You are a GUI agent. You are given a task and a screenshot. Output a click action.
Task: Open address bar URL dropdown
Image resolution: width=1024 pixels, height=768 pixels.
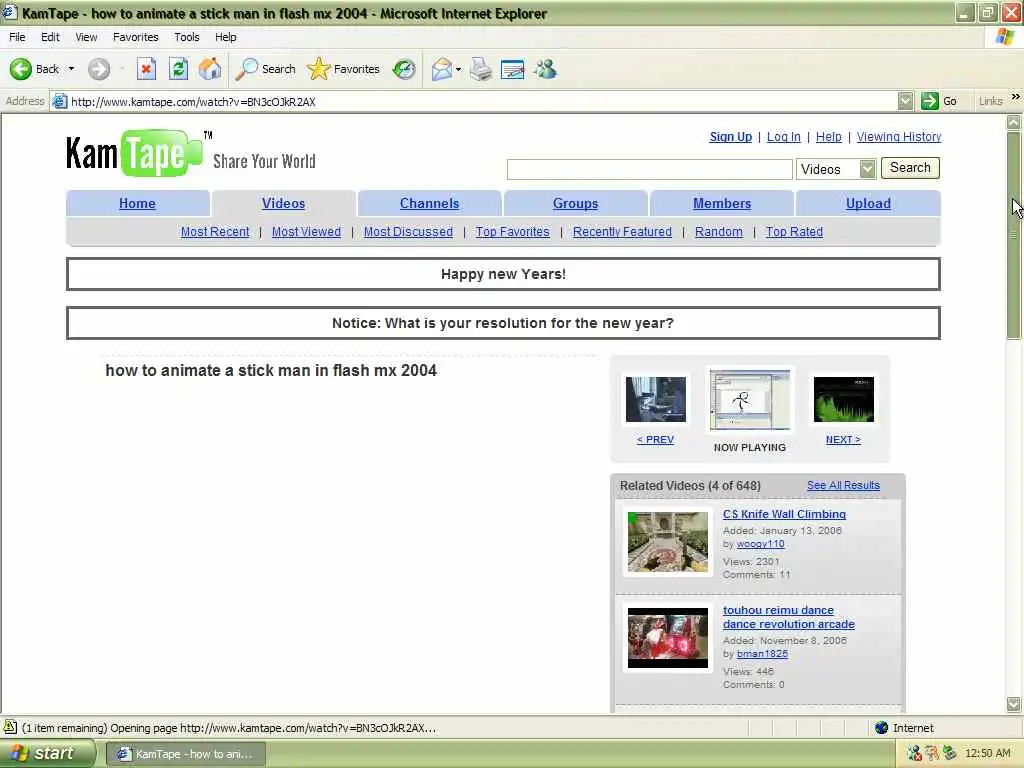905,101
